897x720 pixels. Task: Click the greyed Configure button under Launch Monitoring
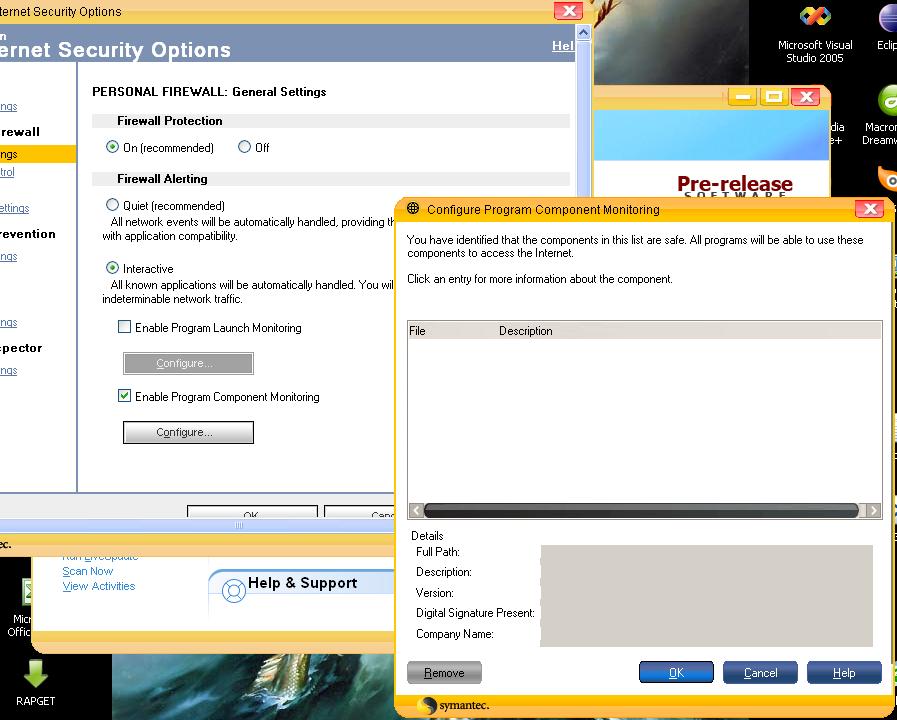[x=188, y=363]
